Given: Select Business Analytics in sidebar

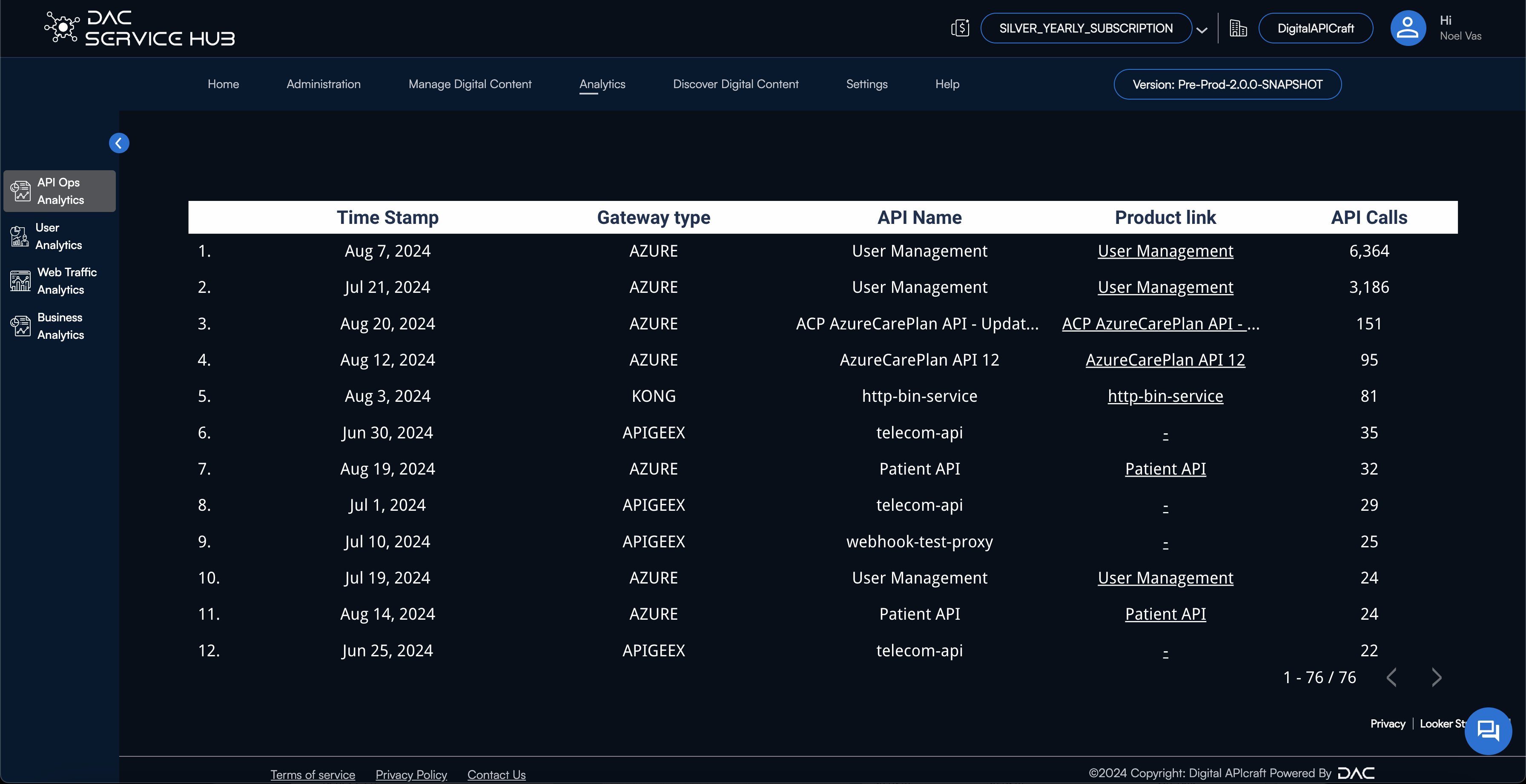Looking at the screenshot, I should pos(60,326).
